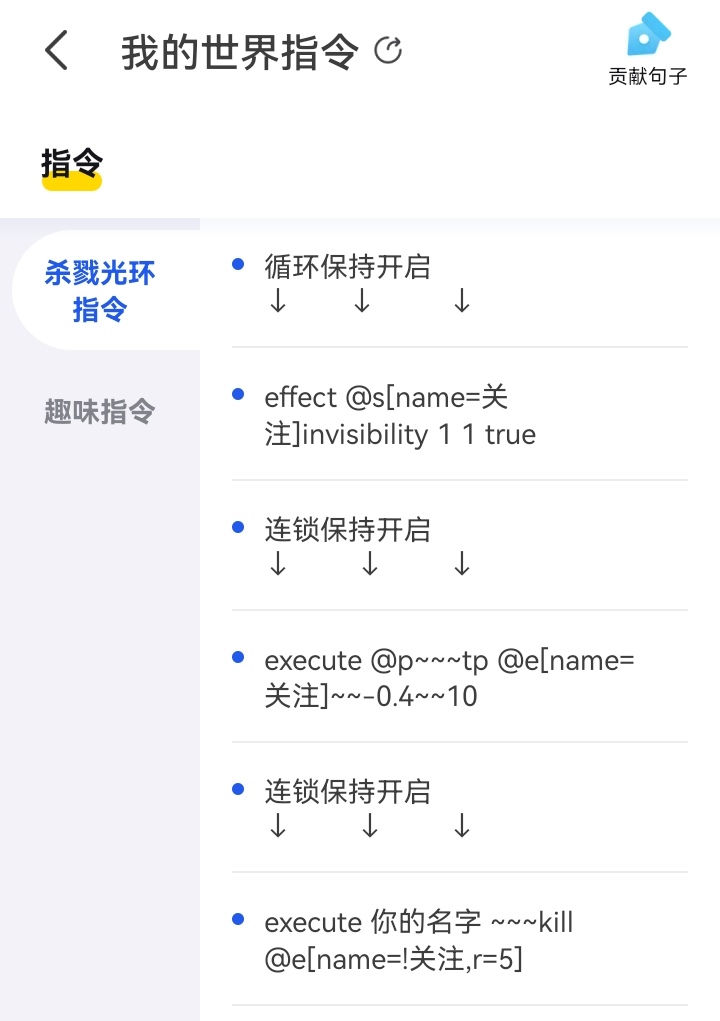The height and width of the screenshot is (1021, 720).
Task: Click the bullet dot beside the execute 你的名字 kill command
Action: click(x=238, y=919)
